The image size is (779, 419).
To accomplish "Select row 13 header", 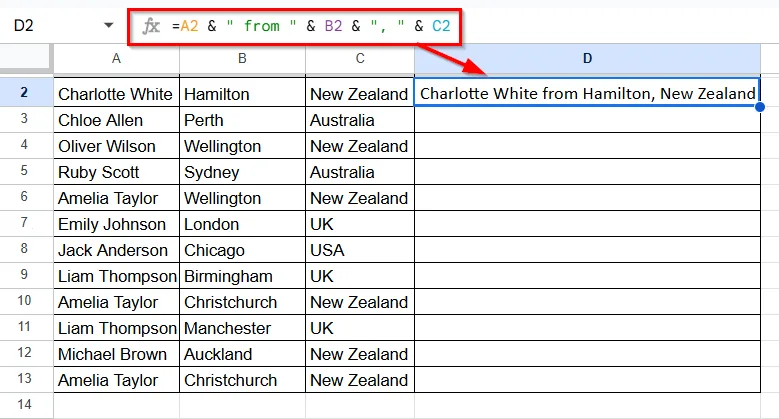I will pos(26,379).
